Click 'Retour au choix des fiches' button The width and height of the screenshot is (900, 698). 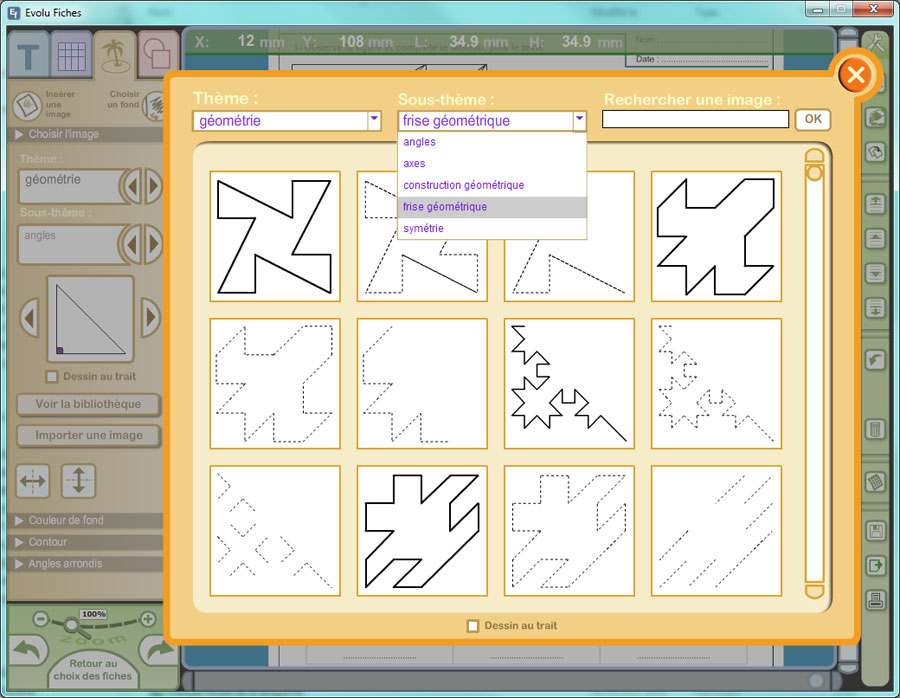tap(93, 670)
